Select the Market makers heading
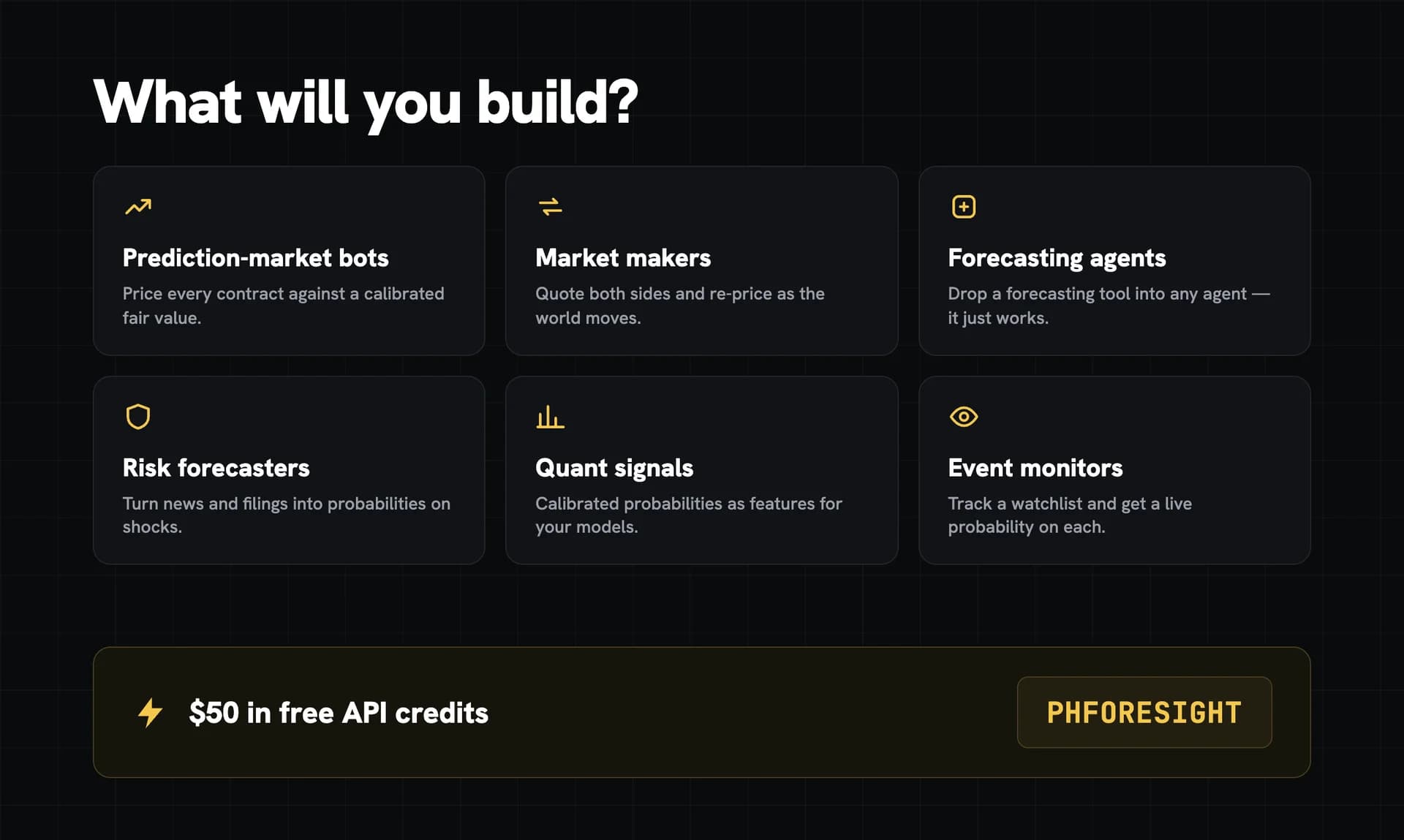This screenshot has height=840, width=1404. click(623, 258)
